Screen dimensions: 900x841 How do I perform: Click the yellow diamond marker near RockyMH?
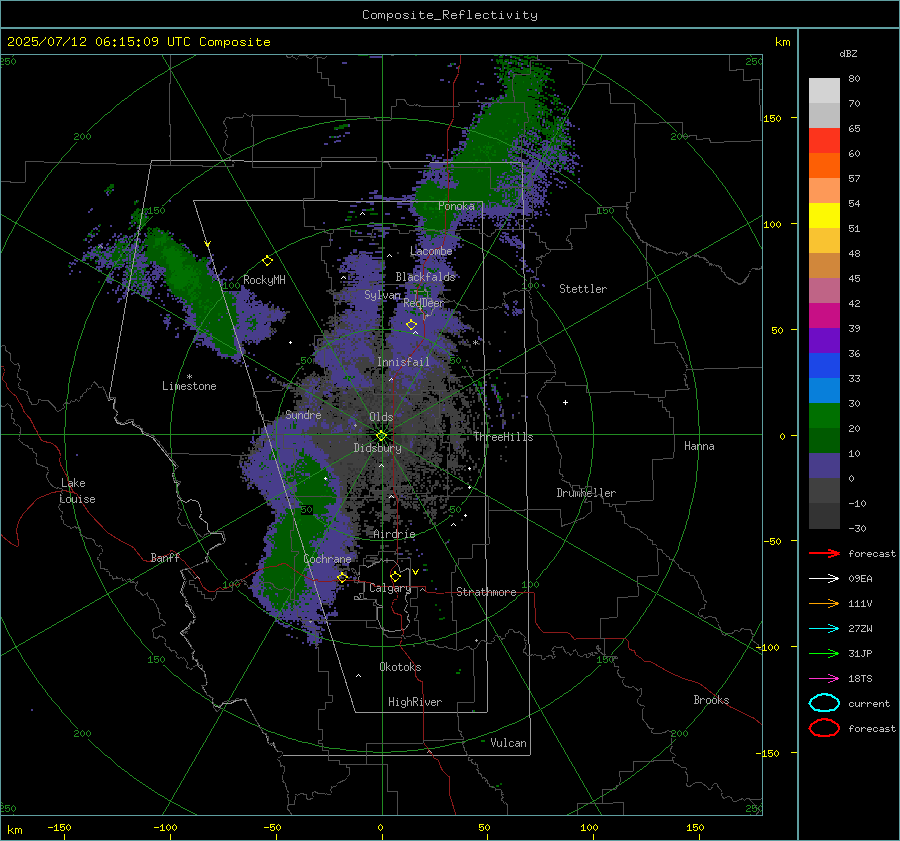[267, 261]
